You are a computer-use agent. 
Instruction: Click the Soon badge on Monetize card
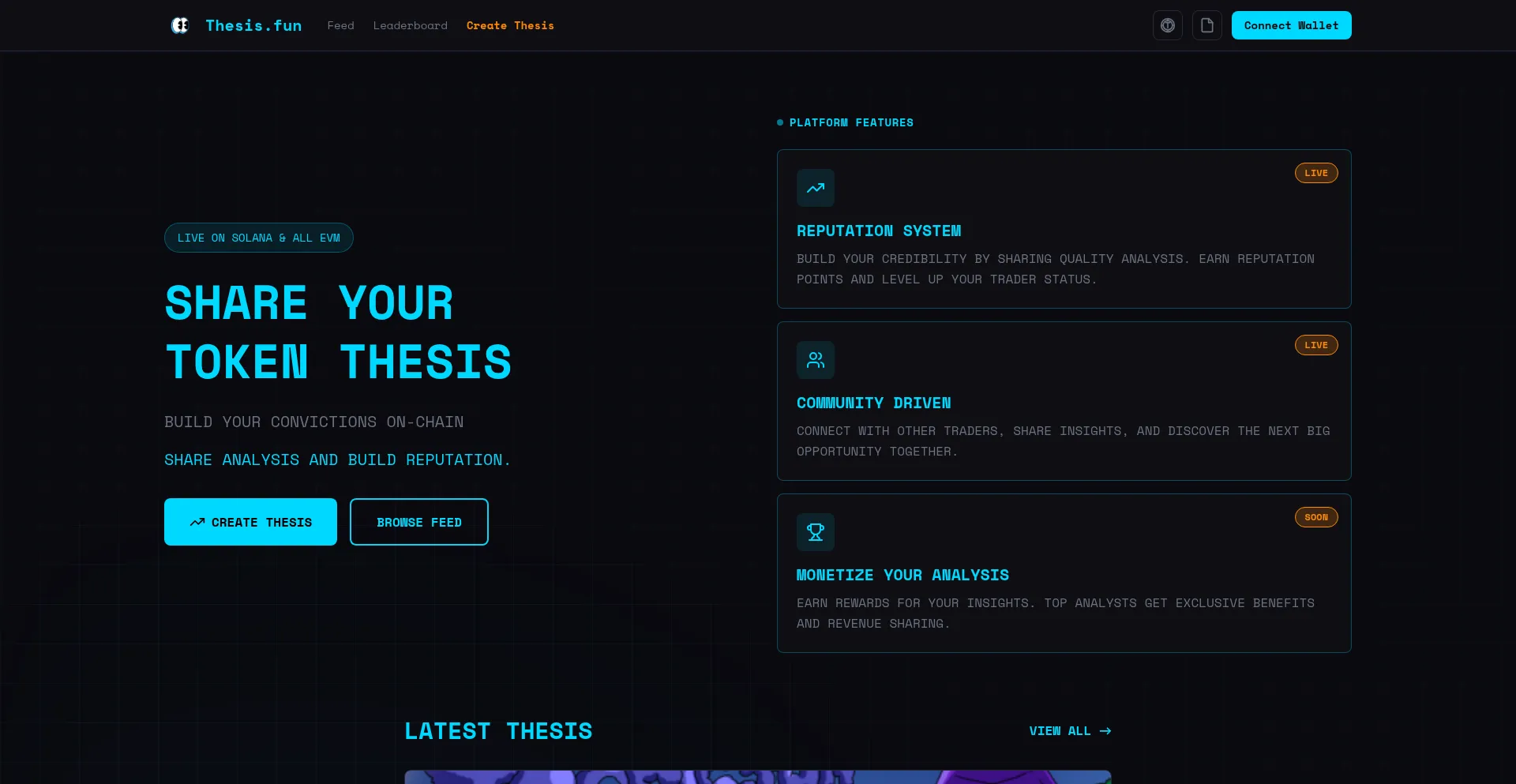pos(1315,517)
